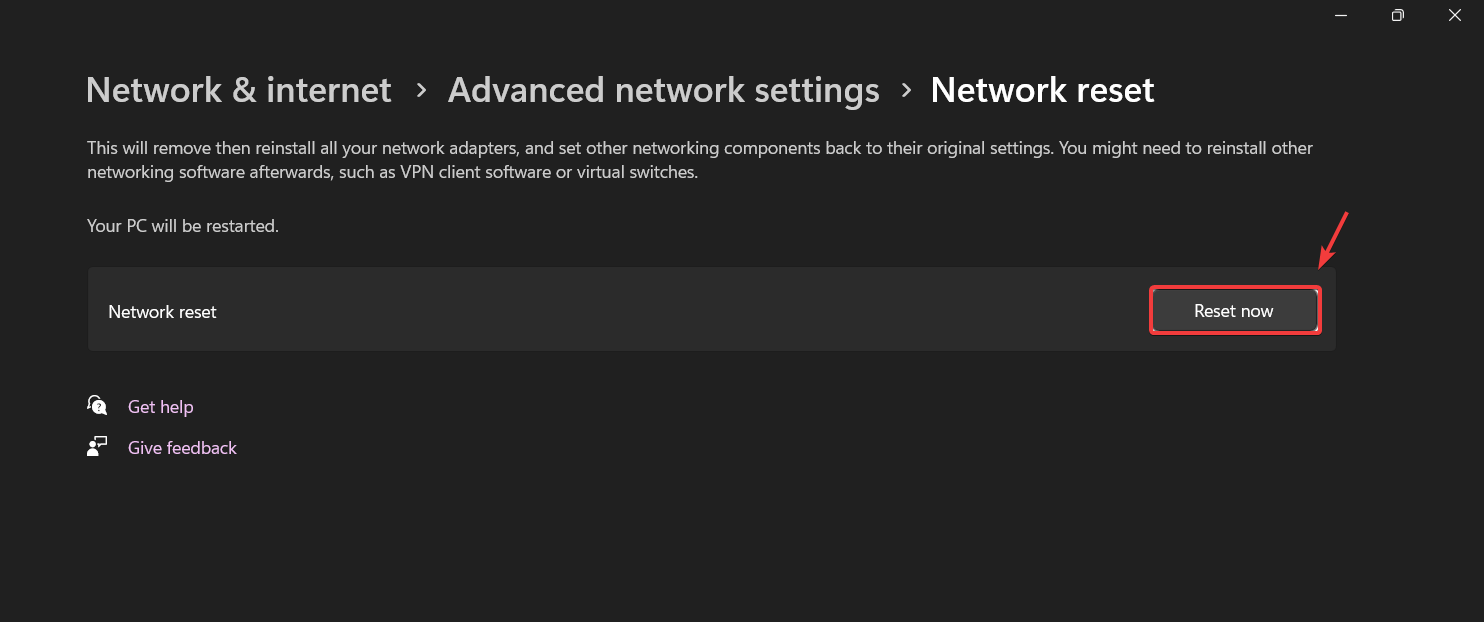Screen dimensions: 1484x622
Task: Click the Give feedback person icon
Action: [x=97, y=446]
